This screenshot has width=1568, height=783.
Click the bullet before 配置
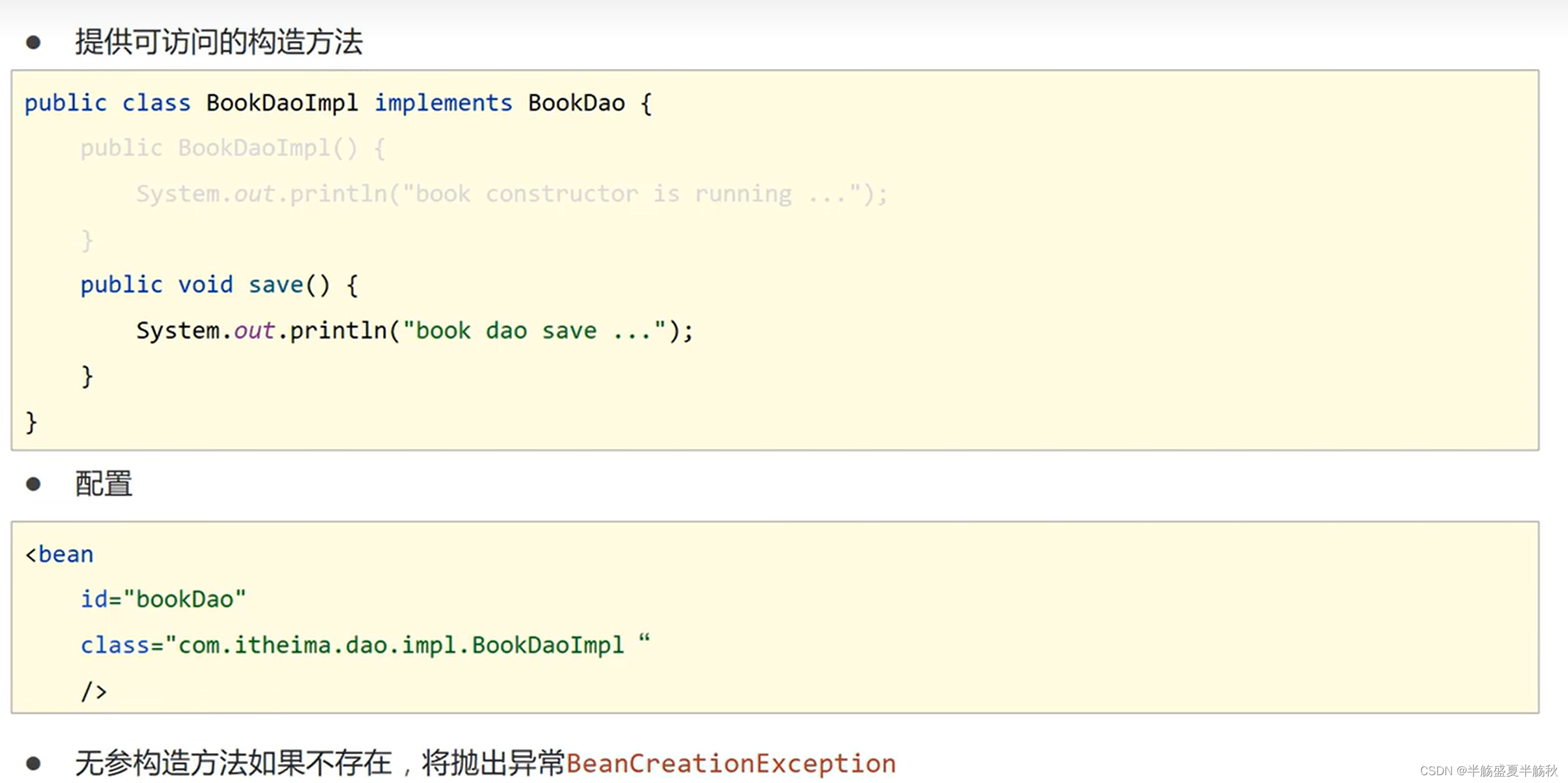[33, 484]
